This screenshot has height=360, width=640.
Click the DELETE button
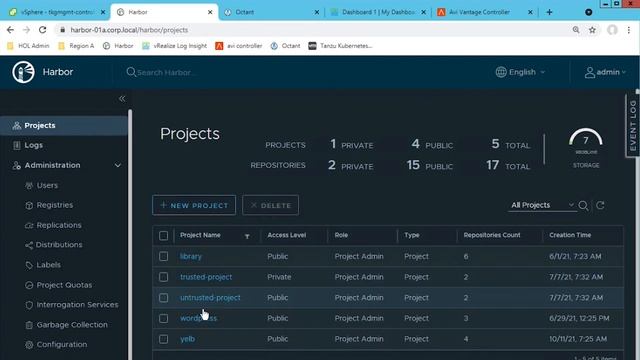(270, 205)
